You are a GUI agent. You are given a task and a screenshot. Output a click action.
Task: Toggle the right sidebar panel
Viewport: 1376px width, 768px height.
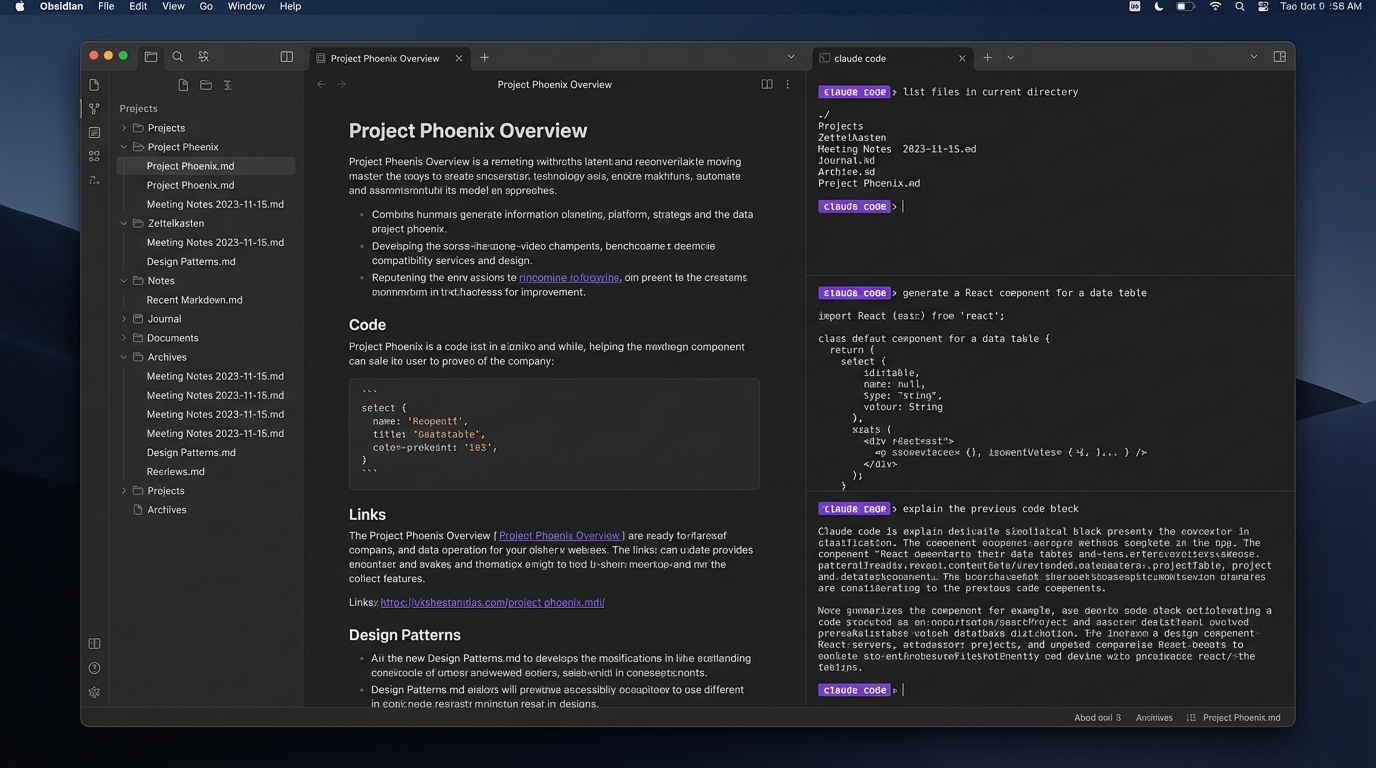[1279, 57]
